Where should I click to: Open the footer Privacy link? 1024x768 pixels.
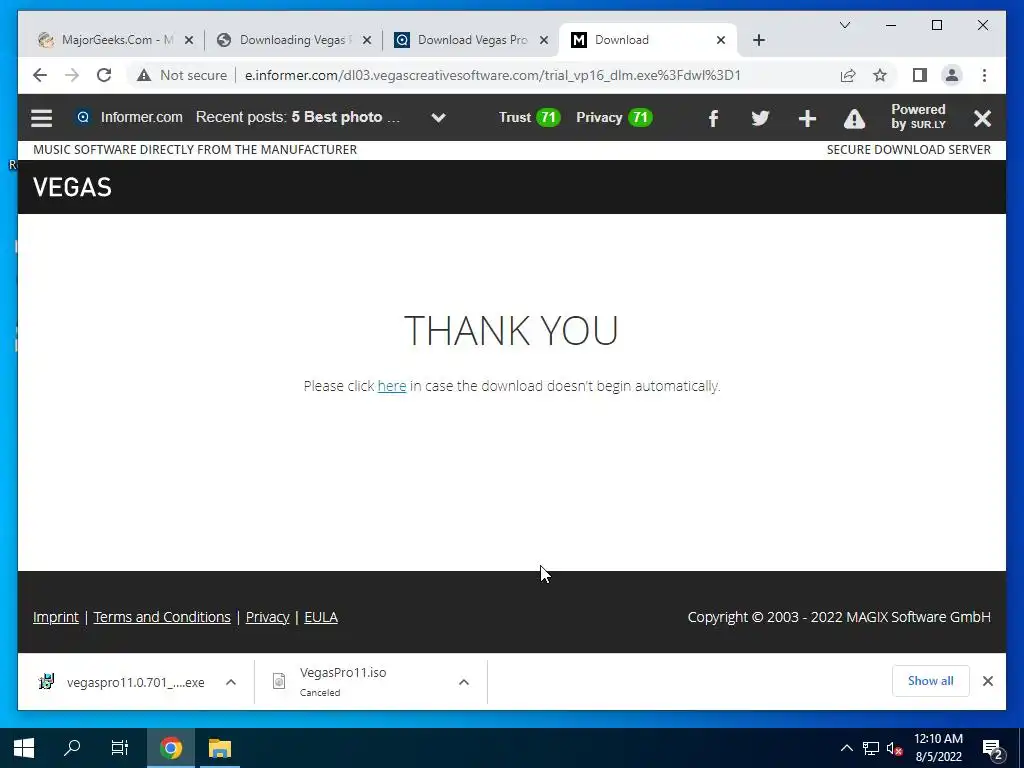tap(268, 617)
